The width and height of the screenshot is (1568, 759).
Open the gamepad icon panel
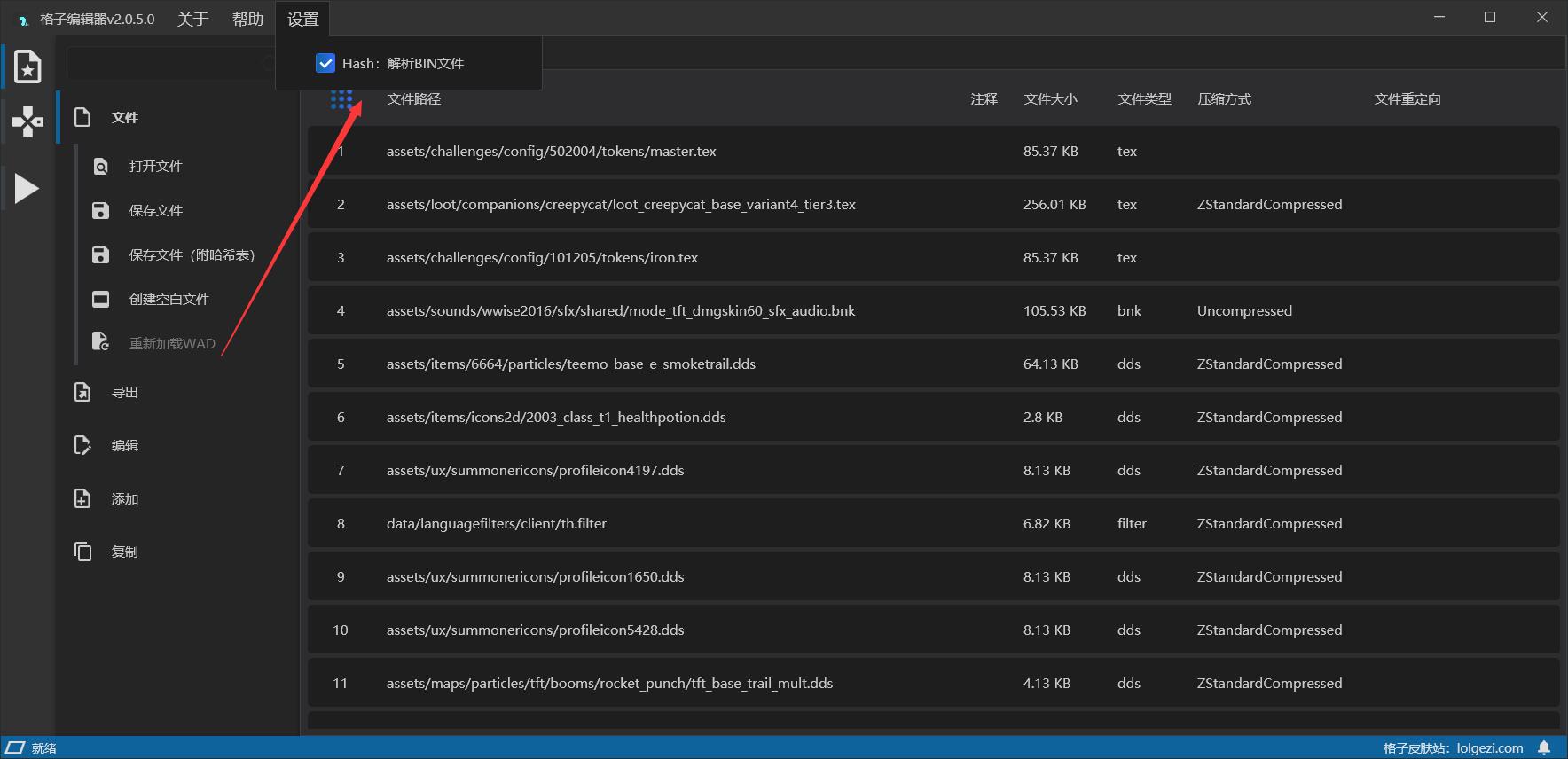click(27, 121)
